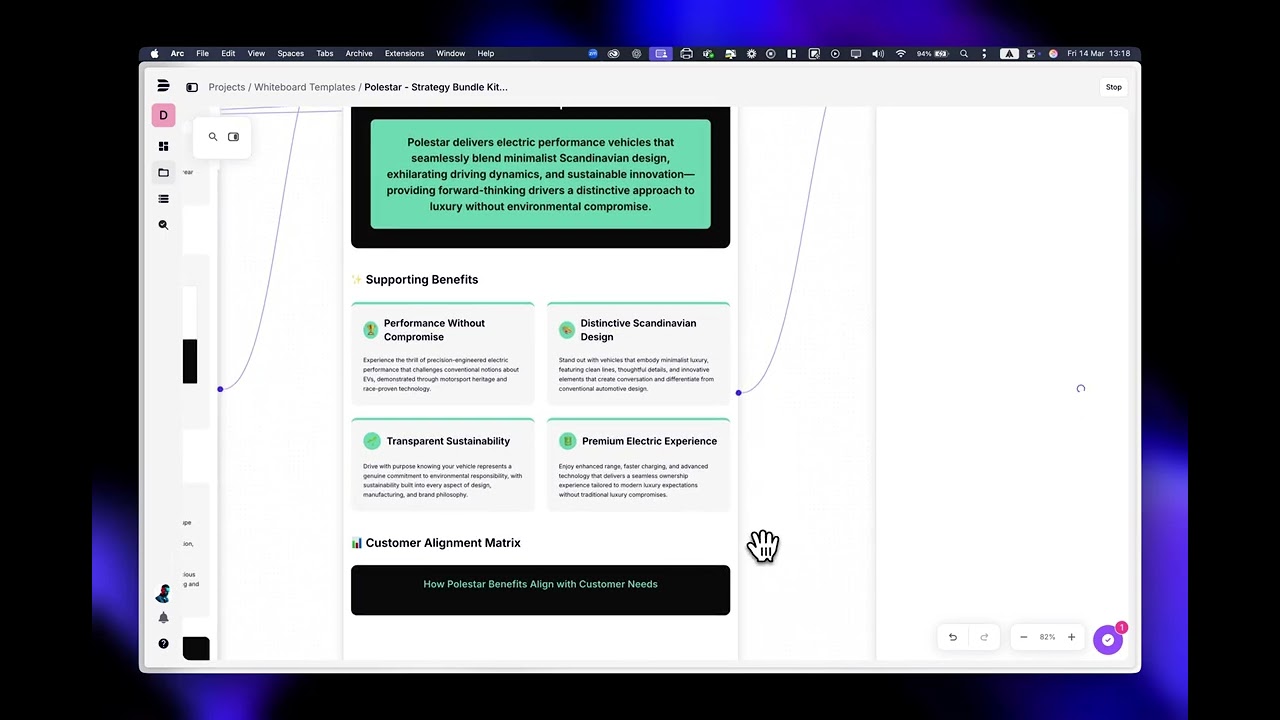Viewport: 1280px width, 720px height.
Task: Click the connector dot right of frame
Action: (x=738, y=393)
